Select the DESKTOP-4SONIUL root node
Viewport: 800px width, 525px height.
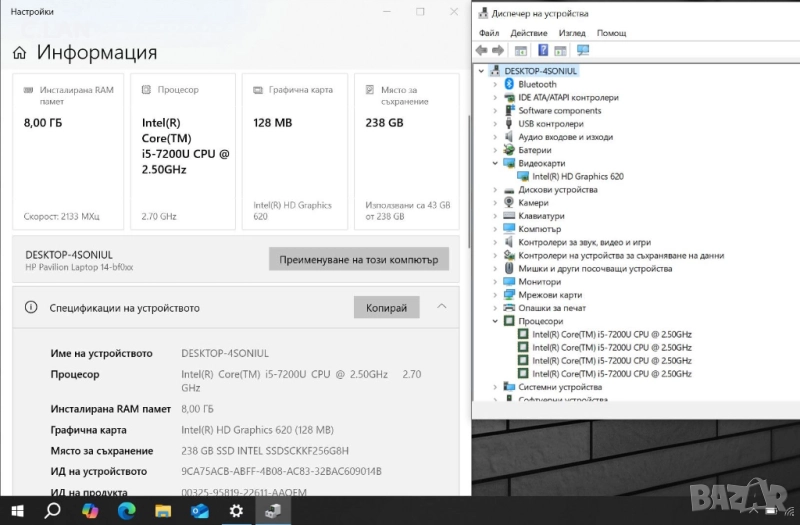point(540,71)
